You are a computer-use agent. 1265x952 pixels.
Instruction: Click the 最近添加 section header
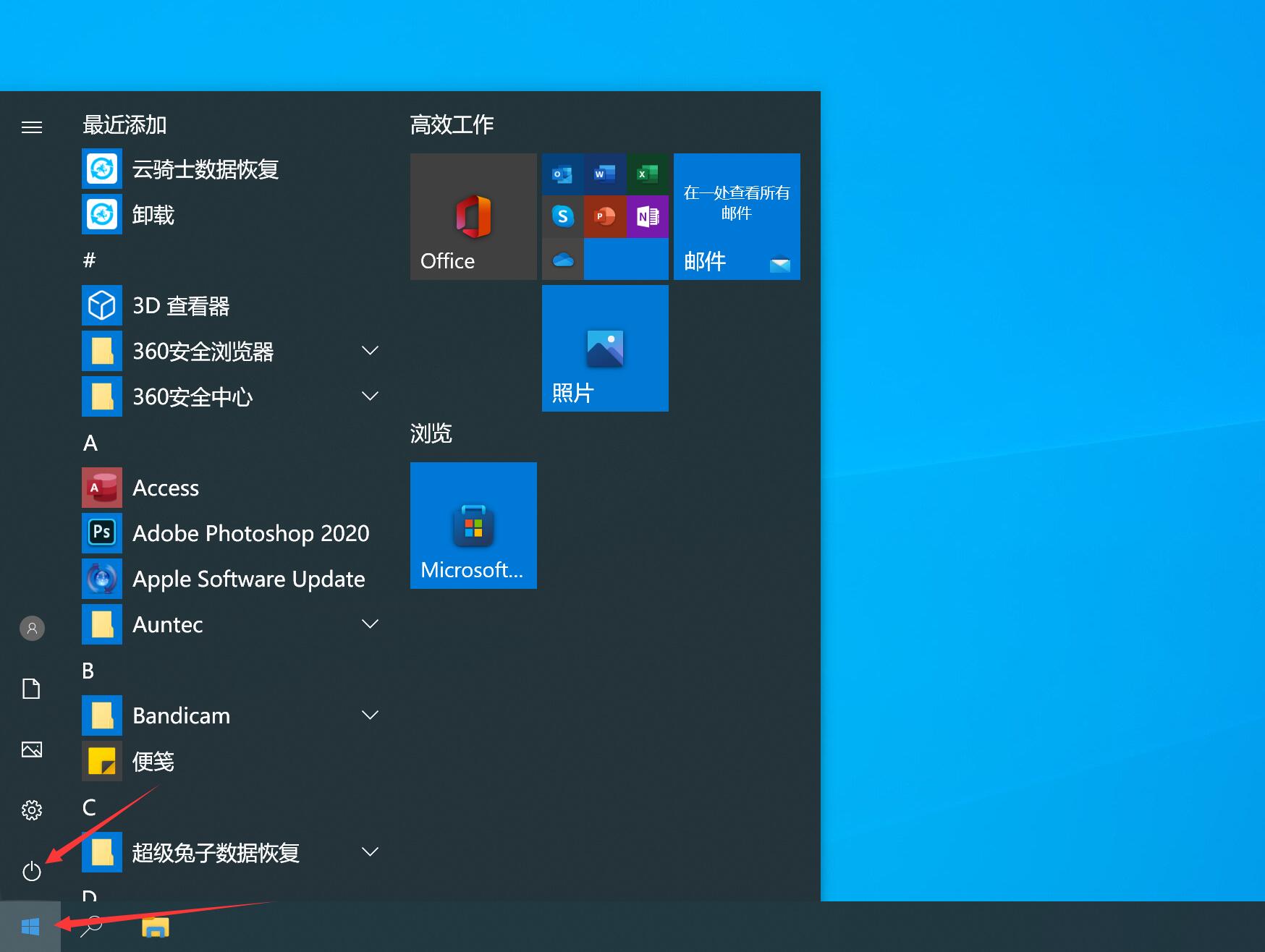124,124
